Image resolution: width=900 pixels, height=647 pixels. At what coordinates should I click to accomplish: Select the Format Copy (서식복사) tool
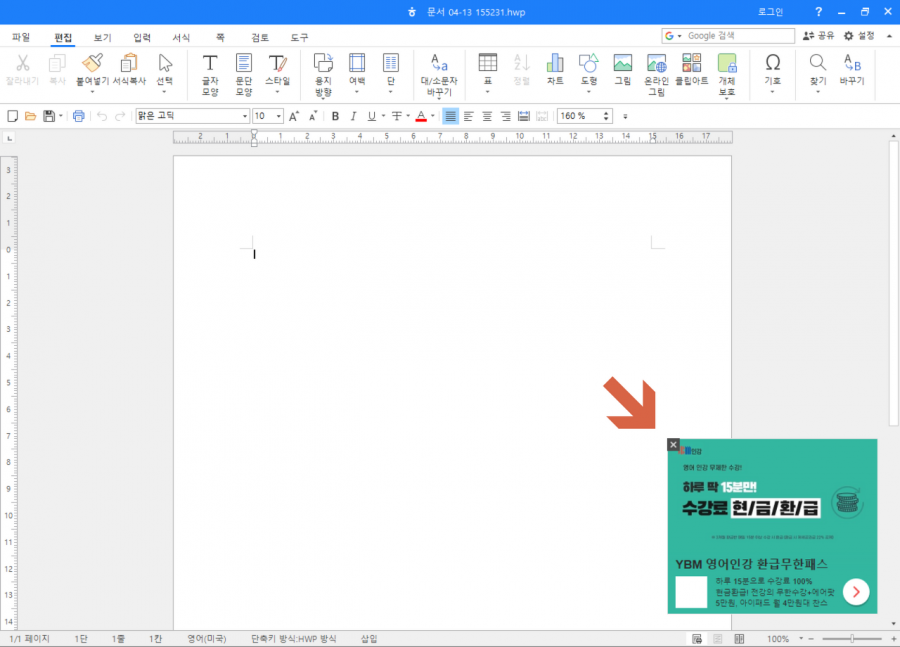[129, 70]
